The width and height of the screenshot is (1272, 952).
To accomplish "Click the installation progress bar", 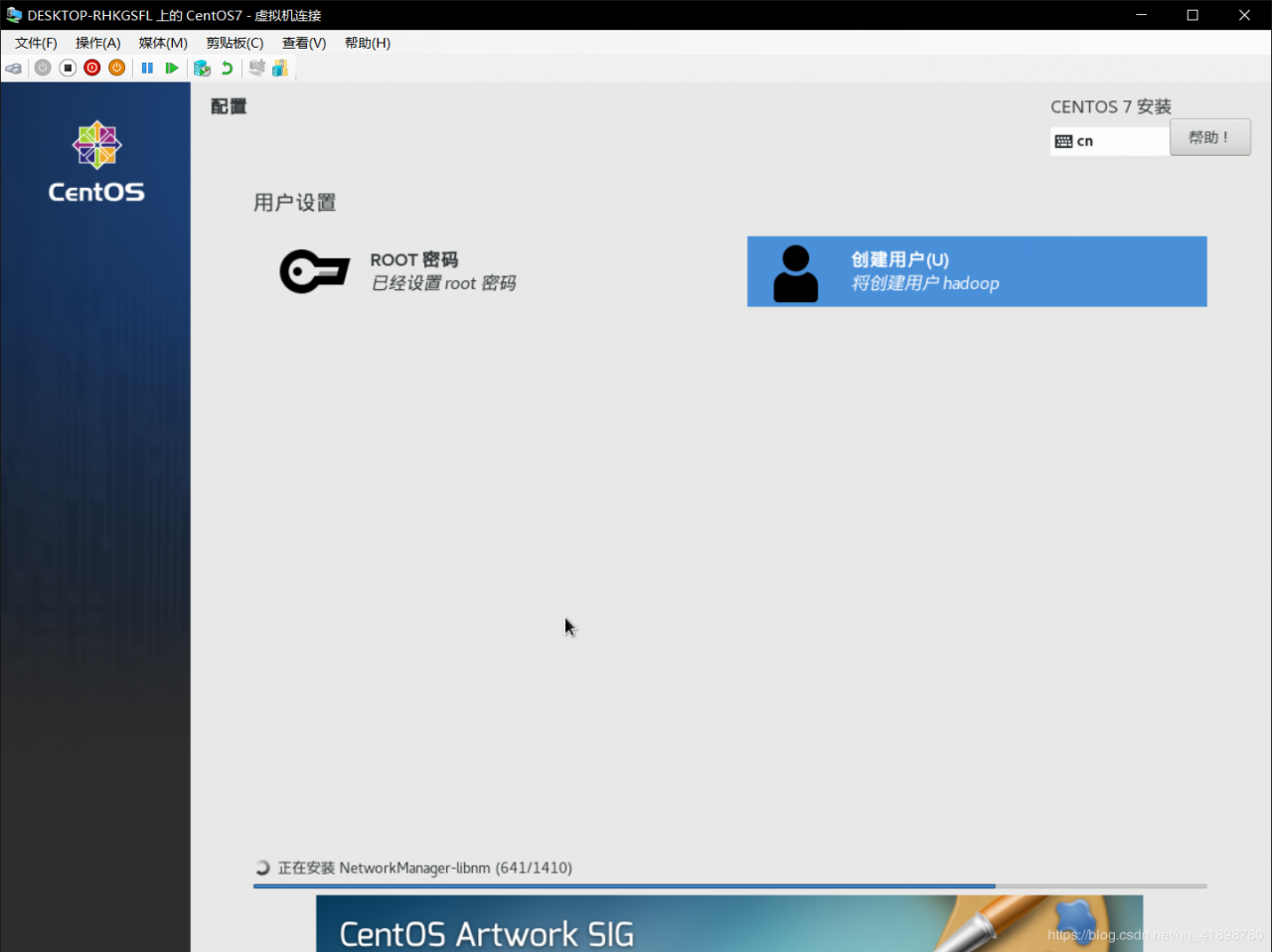I will [x=729, y=886].
